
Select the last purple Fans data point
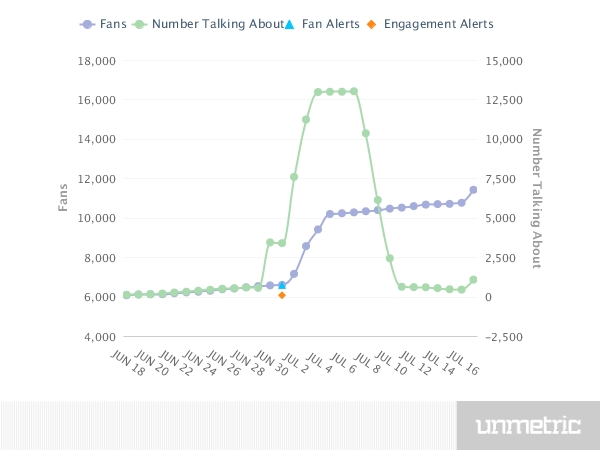point(473,190)
